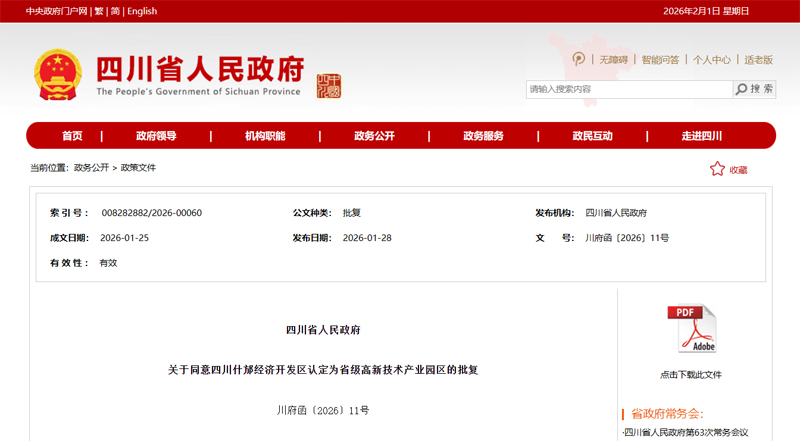Select 机构职能 in the navigation bar
The width and height of the screenshot is (800, 441).
pos(265,136)
